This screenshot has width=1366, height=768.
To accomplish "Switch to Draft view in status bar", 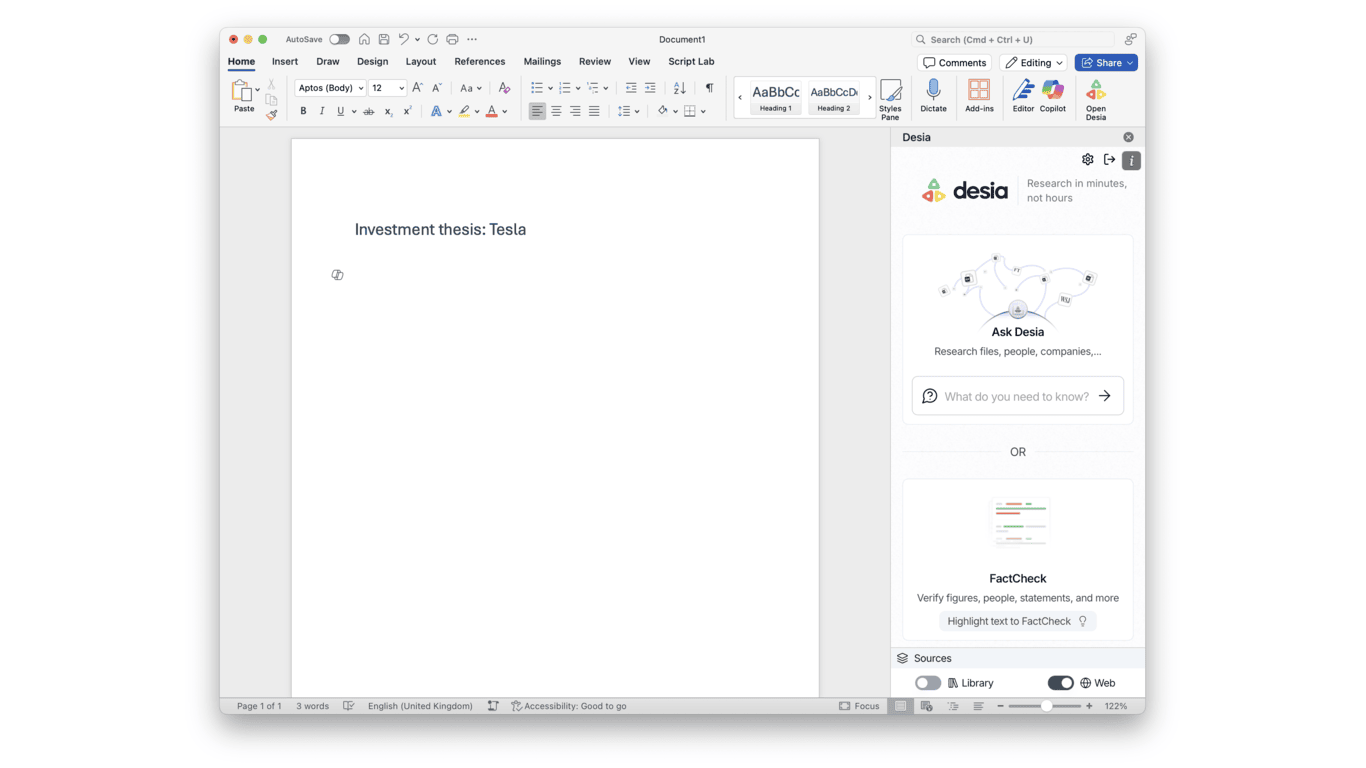I will click(x=978, y=706).
